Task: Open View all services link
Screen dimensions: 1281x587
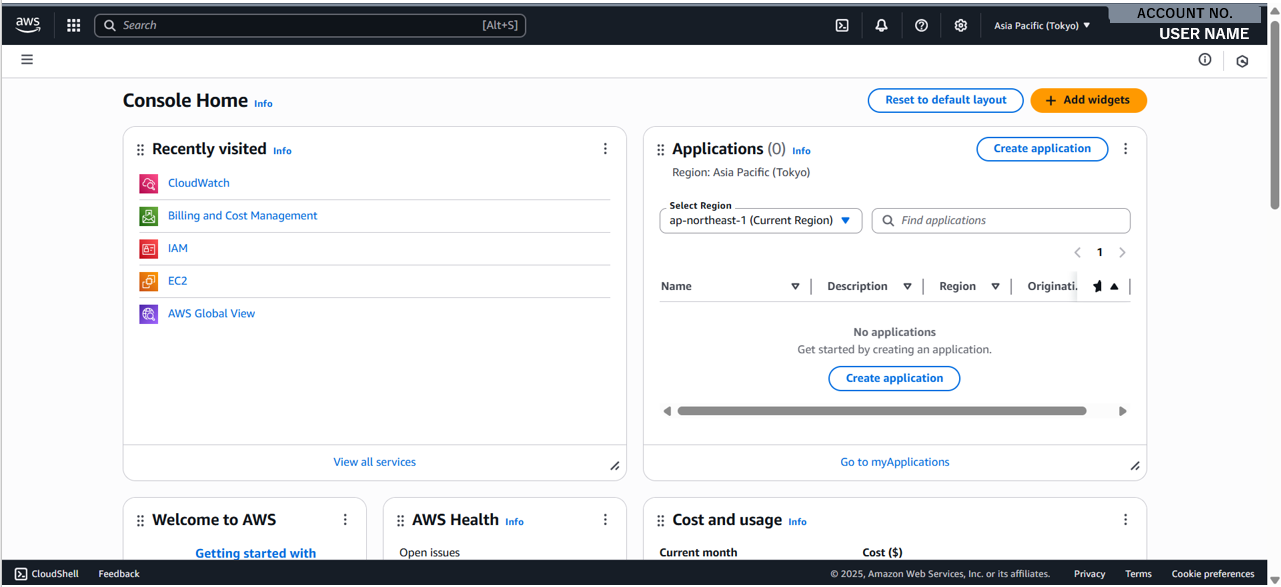Action: (374, 462)
